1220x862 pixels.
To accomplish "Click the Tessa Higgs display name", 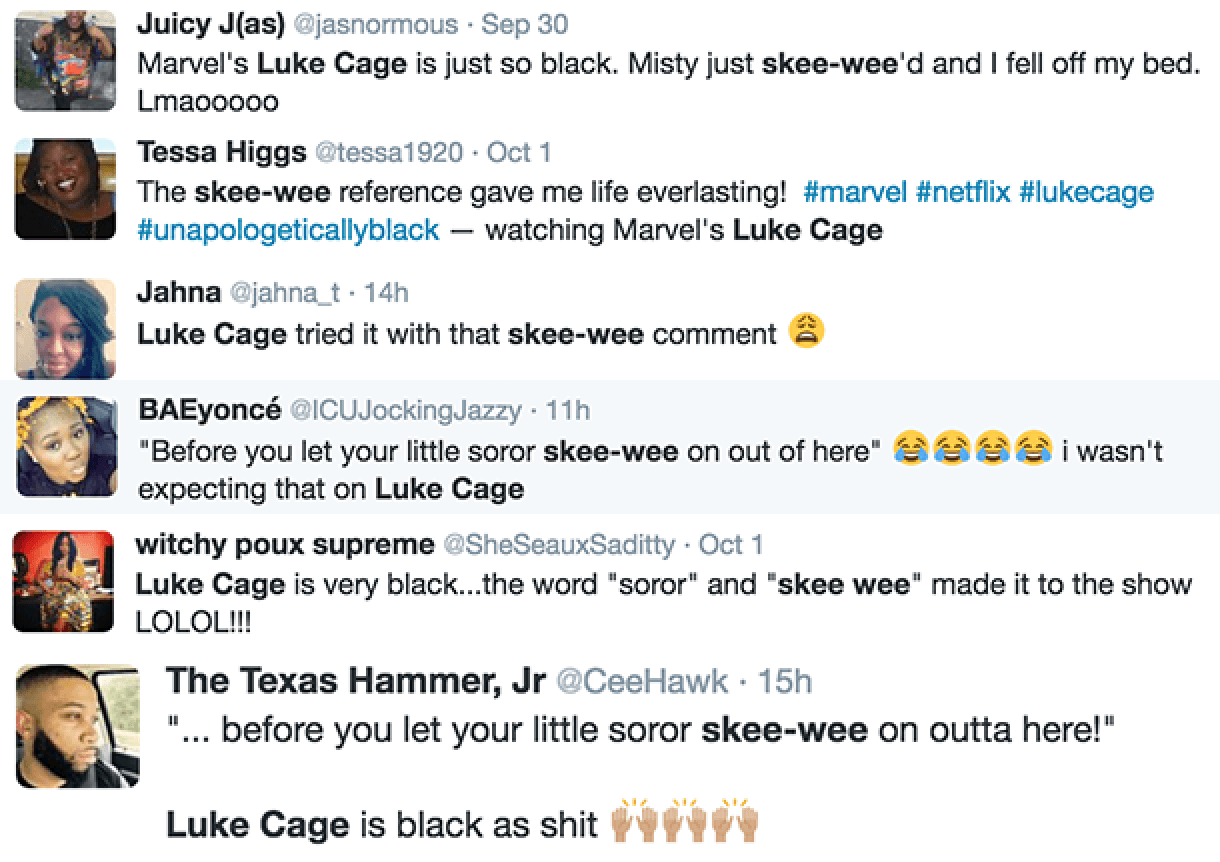I will click(221, 152).
